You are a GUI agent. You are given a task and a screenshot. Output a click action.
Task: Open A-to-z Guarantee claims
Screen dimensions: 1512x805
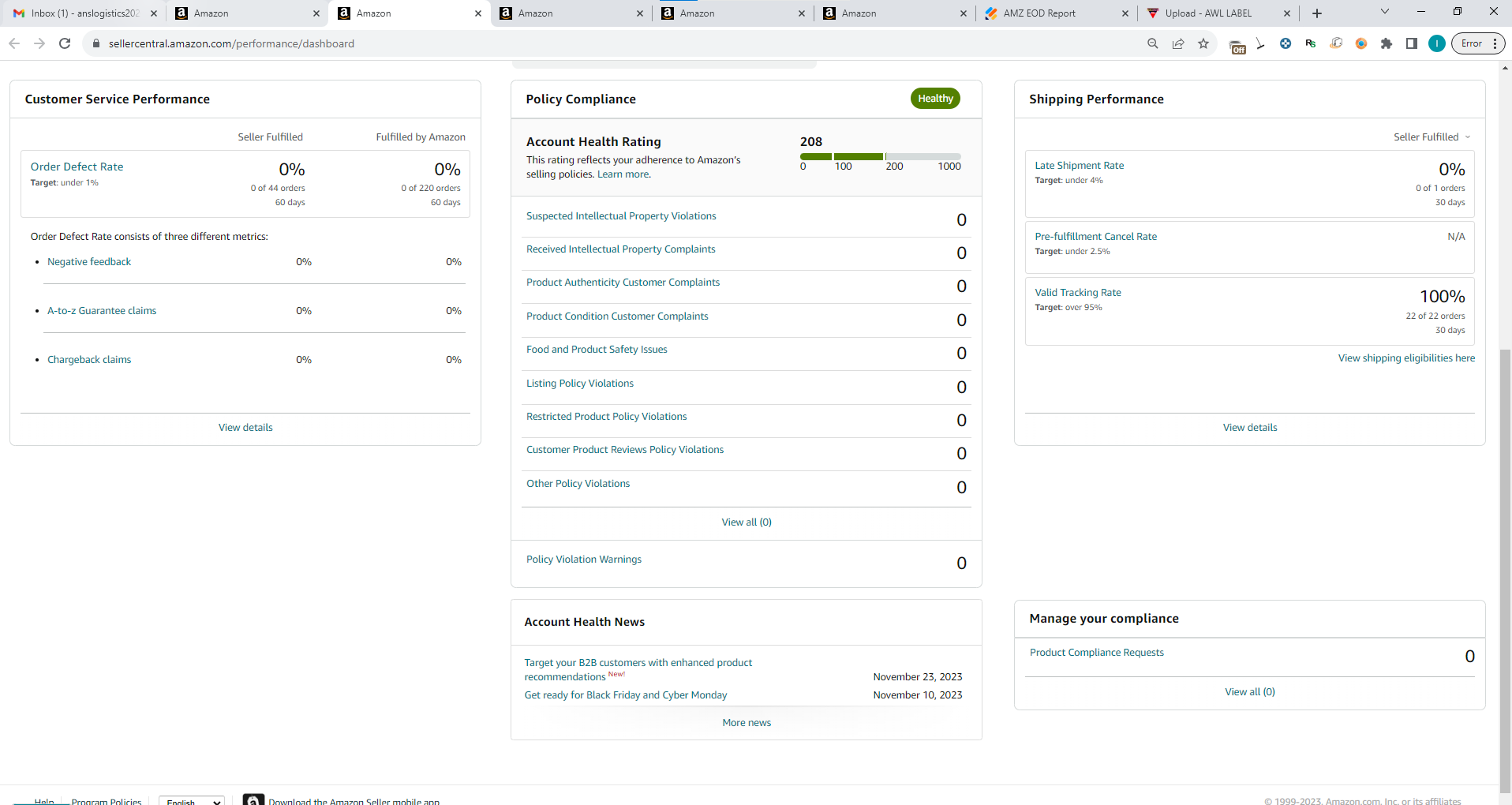click(102, 310)
